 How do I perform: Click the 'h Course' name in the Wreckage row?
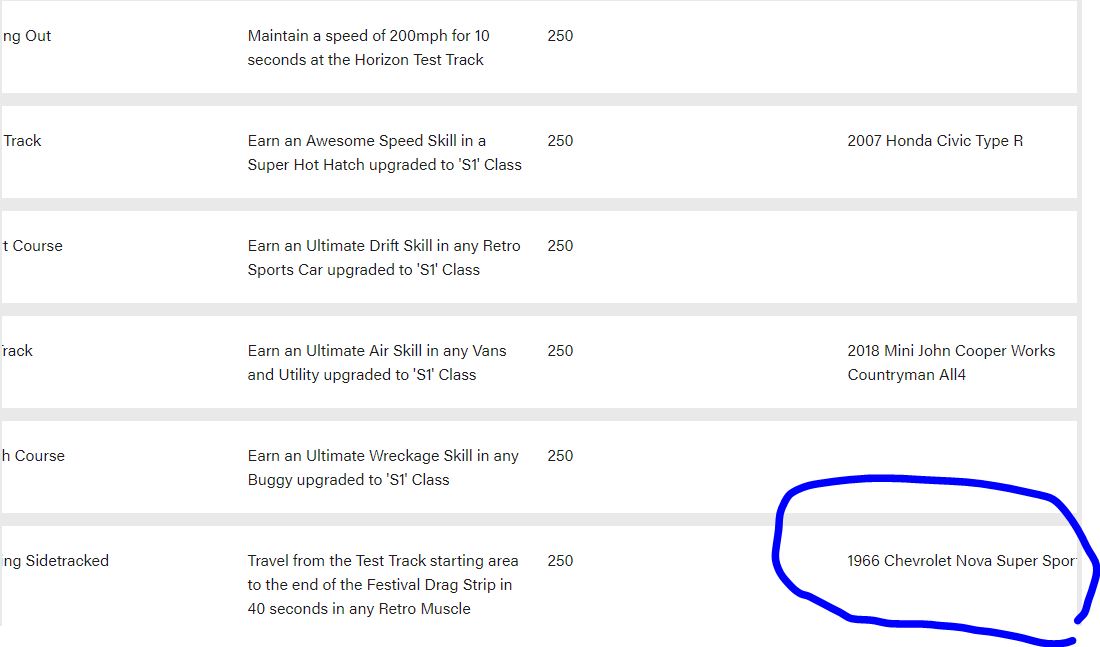(33, 455)
